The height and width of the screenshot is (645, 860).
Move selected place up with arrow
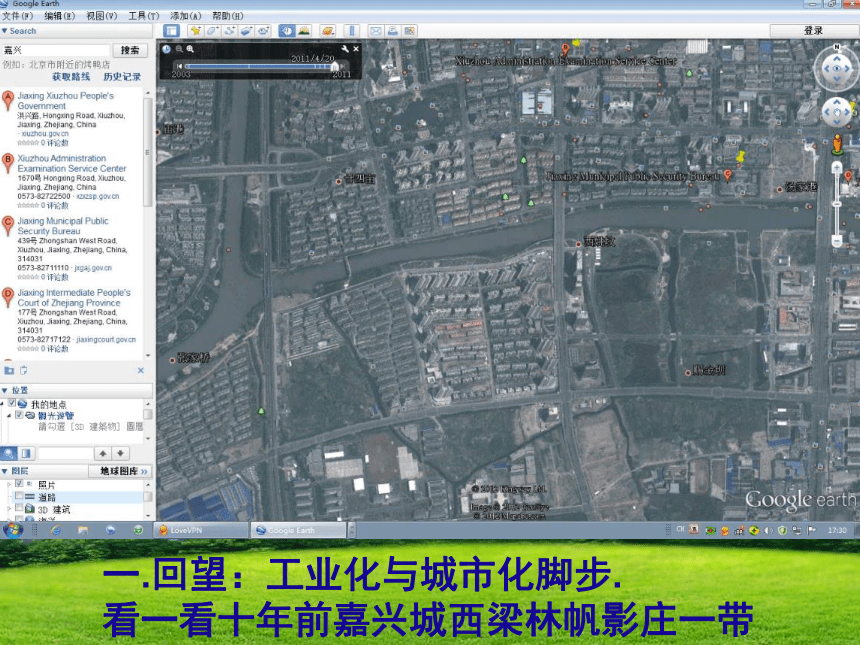(x=103, y=454)
